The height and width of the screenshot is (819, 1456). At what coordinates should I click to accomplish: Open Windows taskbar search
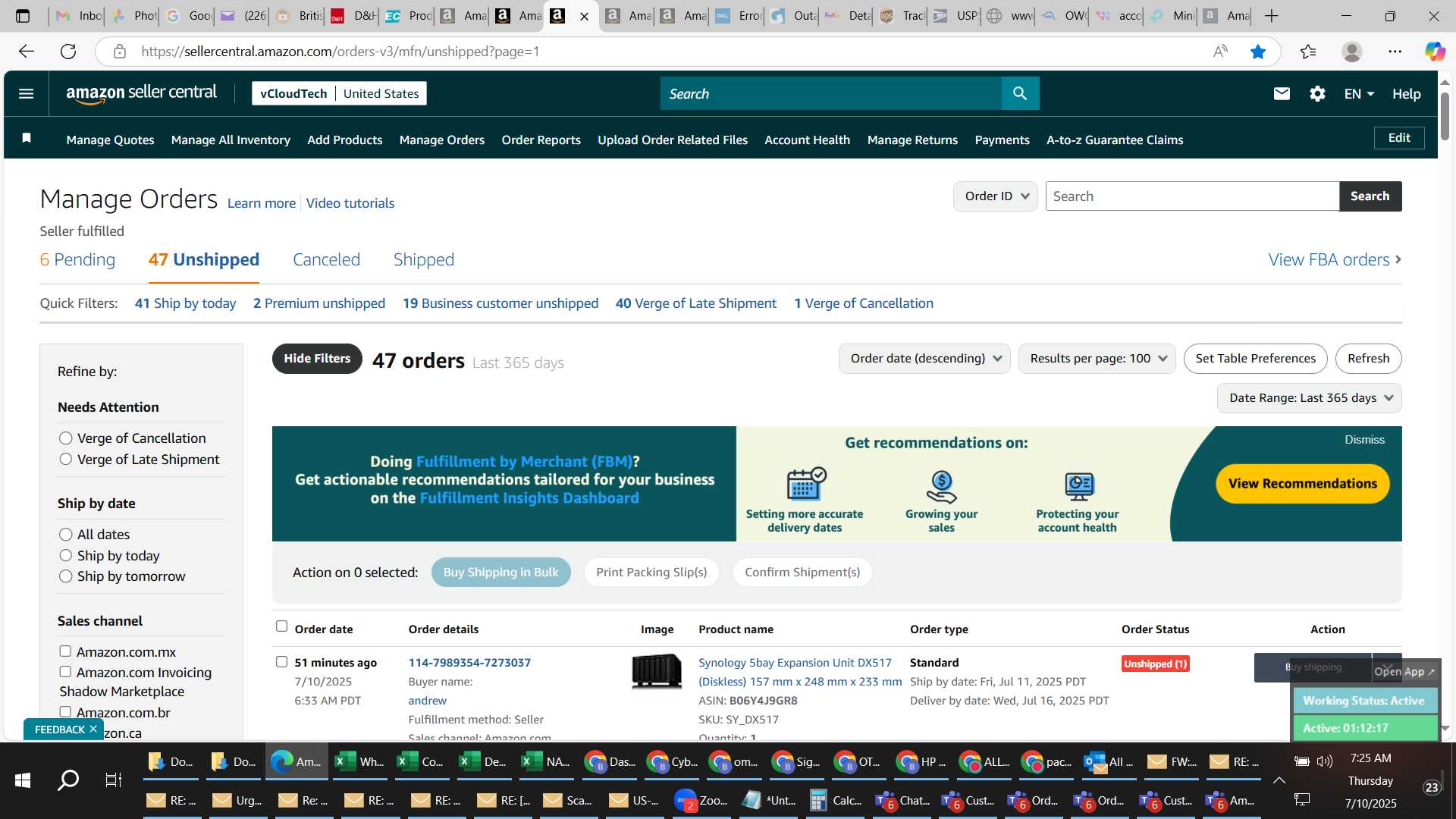[x=68, y=780]
